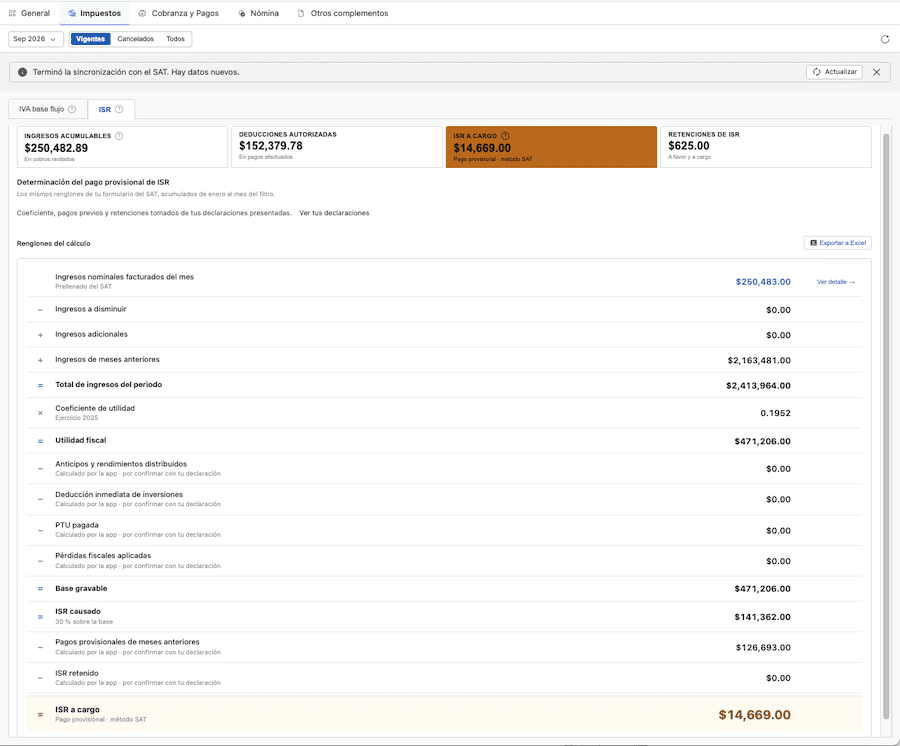Image resolution: width=900 pixels, height=746 pixels.
Task: Open the Retenciones de ISR card
Action: click(x=766, y=147)
